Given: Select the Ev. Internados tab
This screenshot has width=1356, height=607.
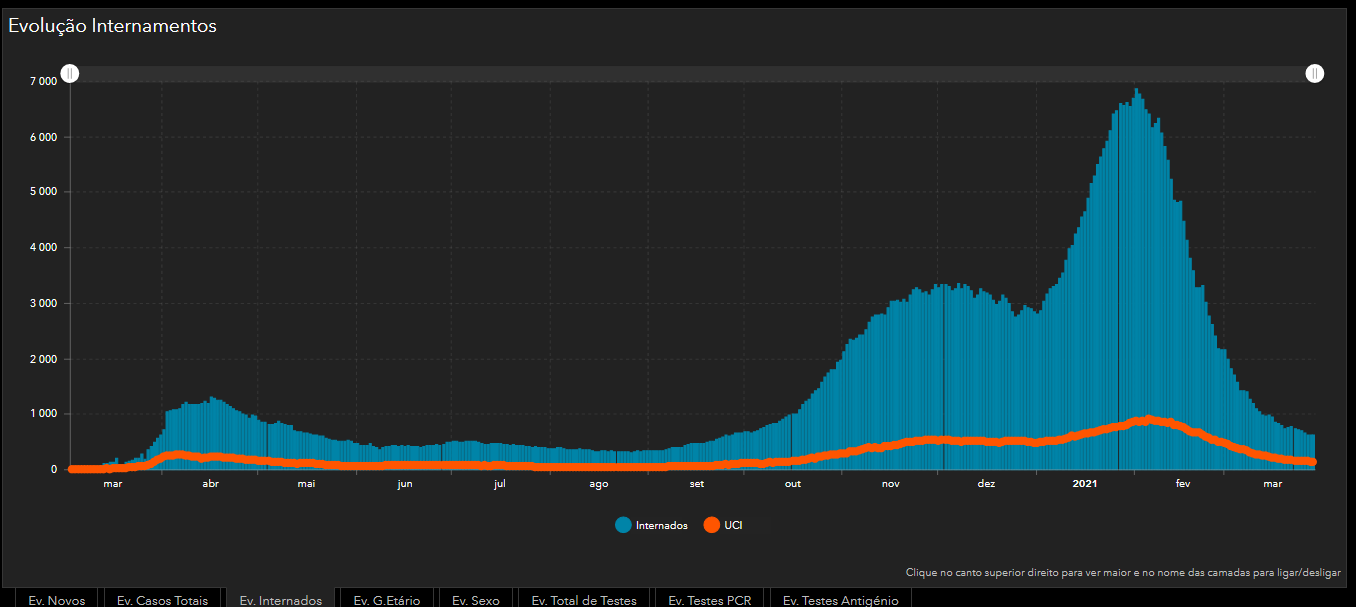Looking at the screenshot, I should (281, 599).
